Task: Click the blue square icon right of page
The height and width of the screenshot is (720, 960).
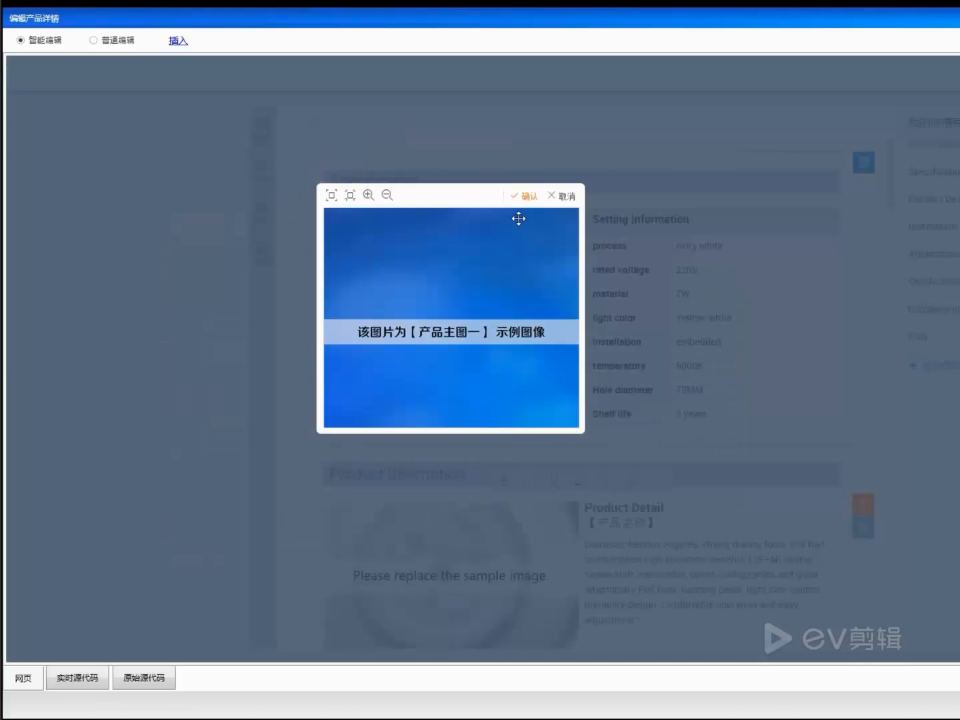Action: (863, 162)
